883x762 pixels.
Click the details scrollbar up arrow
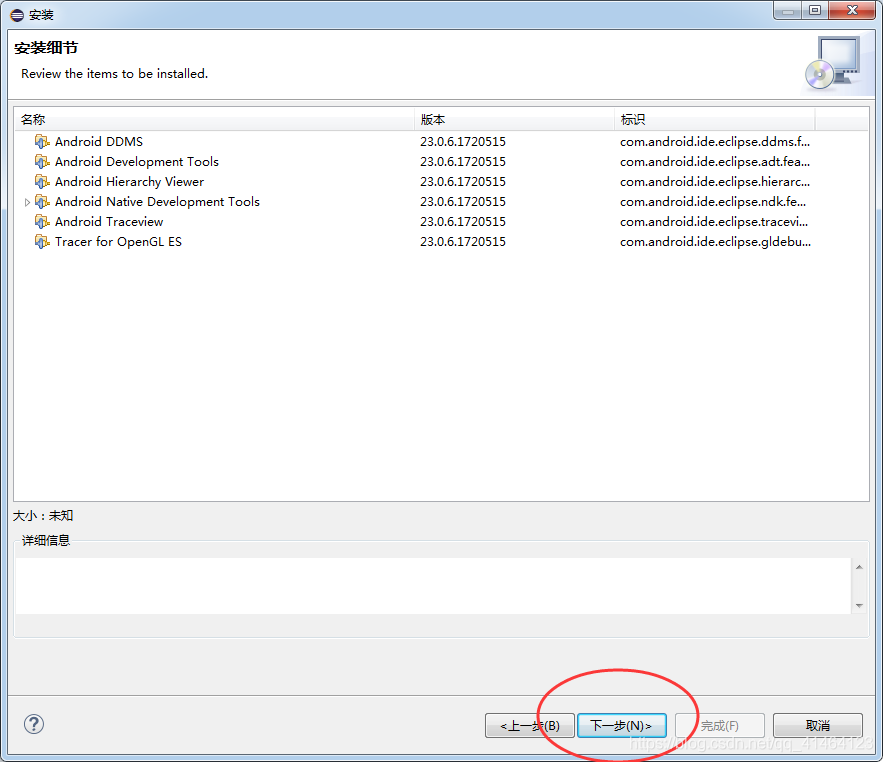coord(859,567)
